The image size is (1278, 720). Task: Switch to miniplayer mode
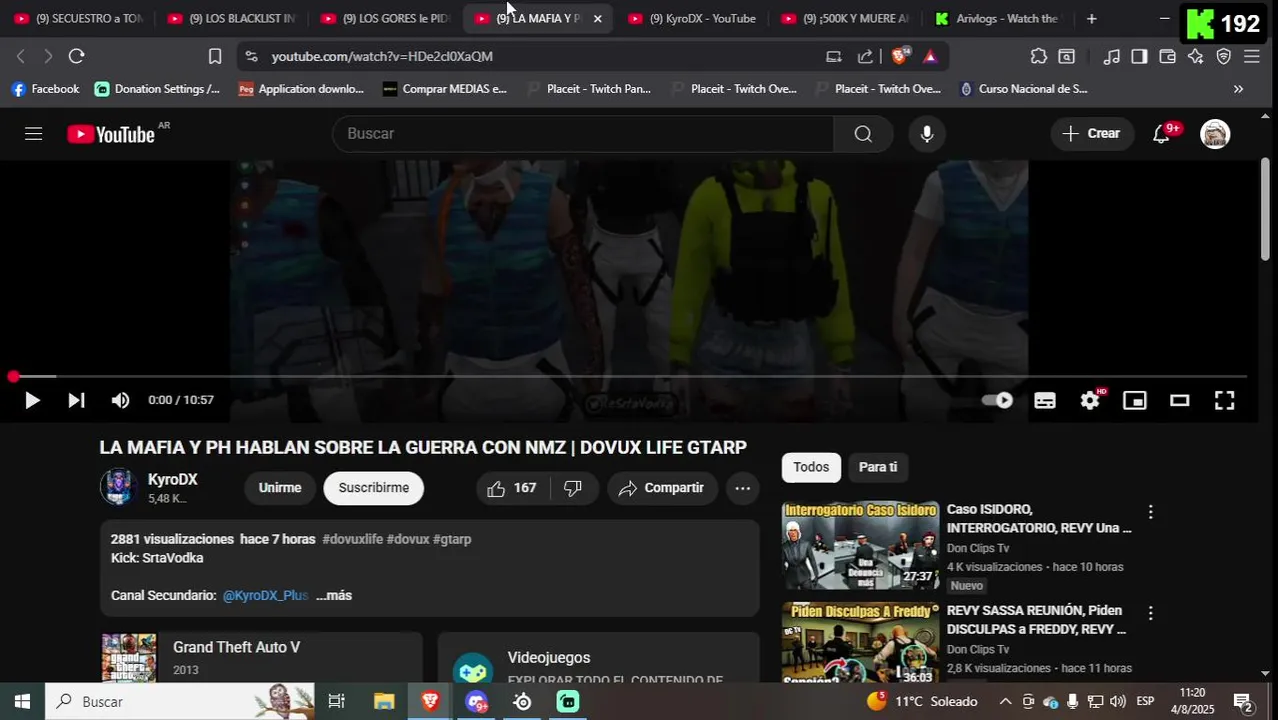tap(1135, 400)
